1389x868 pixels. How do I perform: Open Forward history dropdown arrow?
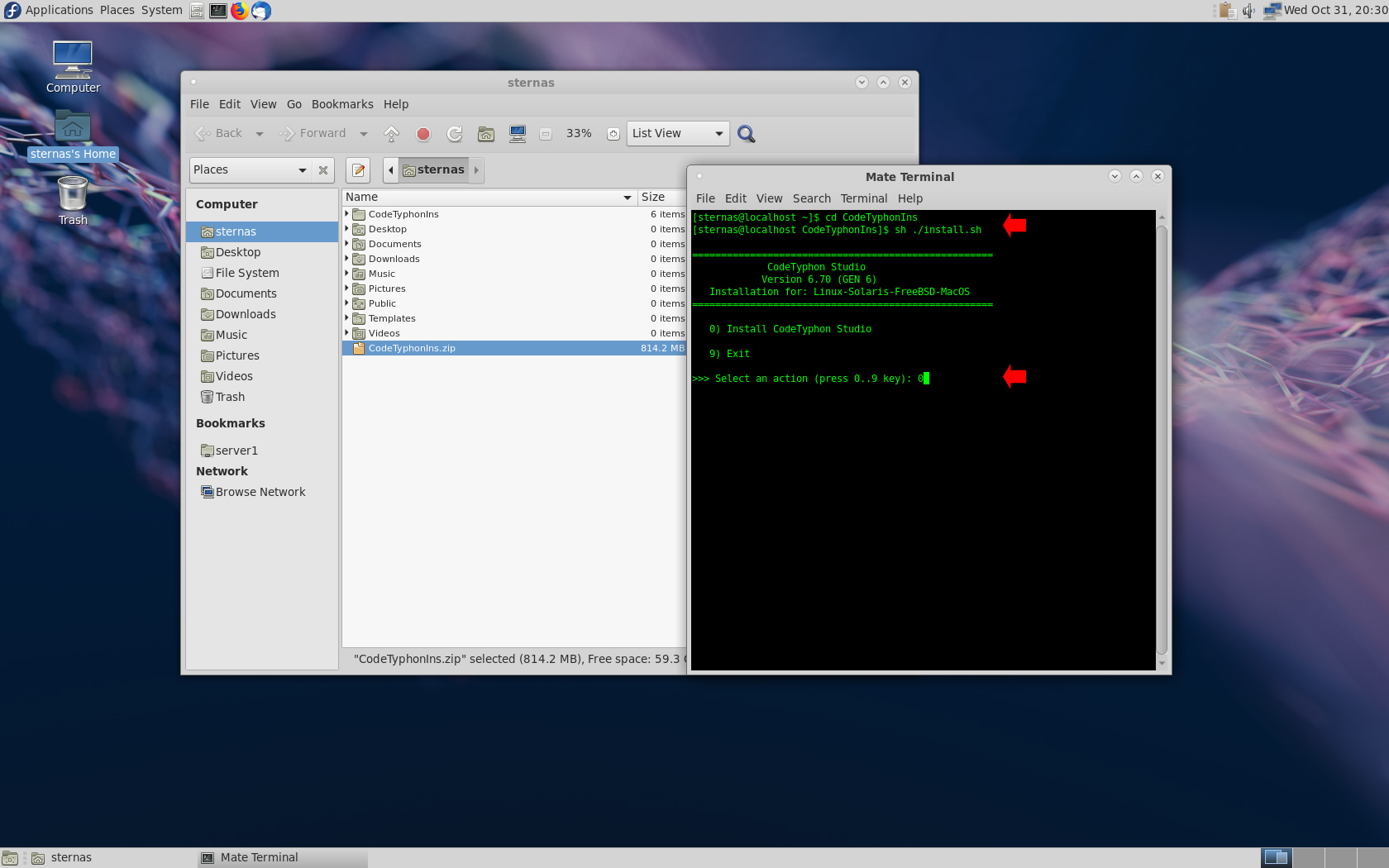(x=364, y=134)
